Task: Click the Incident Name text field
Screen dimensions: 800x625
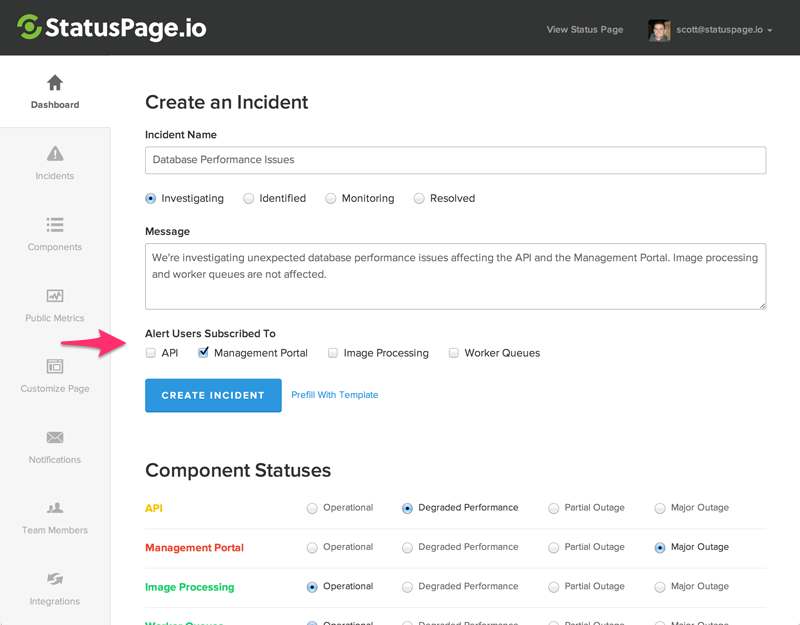Action: point(455,160)
